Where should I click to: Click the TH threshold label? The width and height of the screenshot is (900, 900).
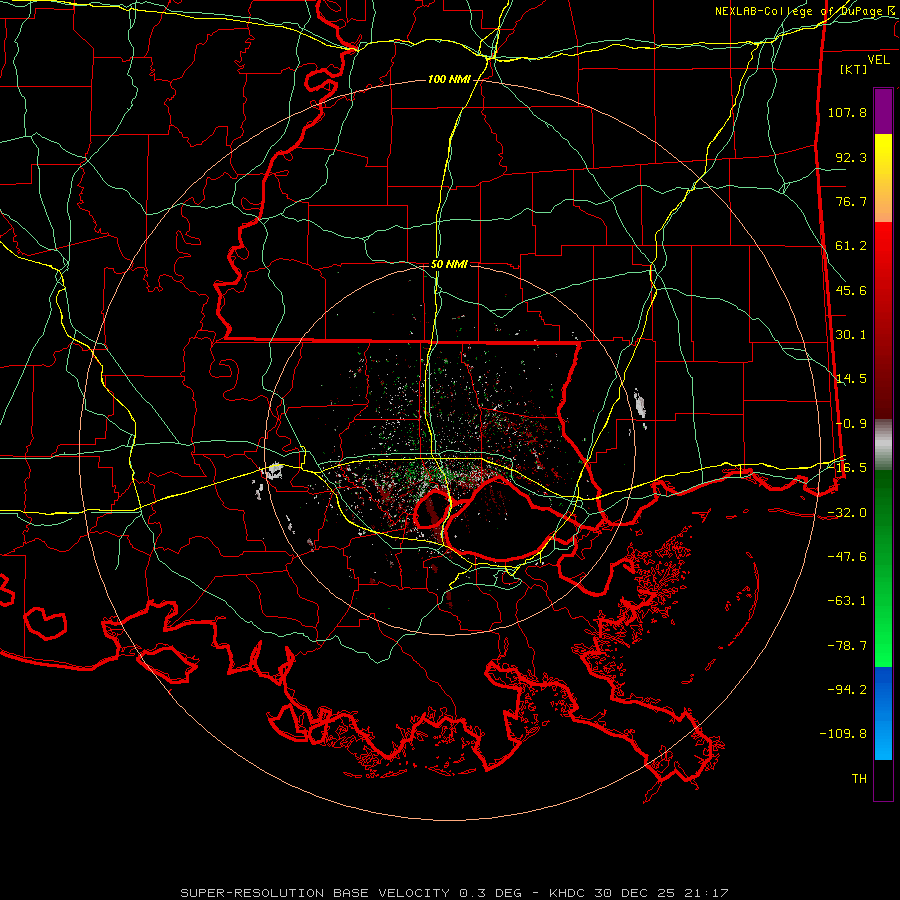(859, 779)
